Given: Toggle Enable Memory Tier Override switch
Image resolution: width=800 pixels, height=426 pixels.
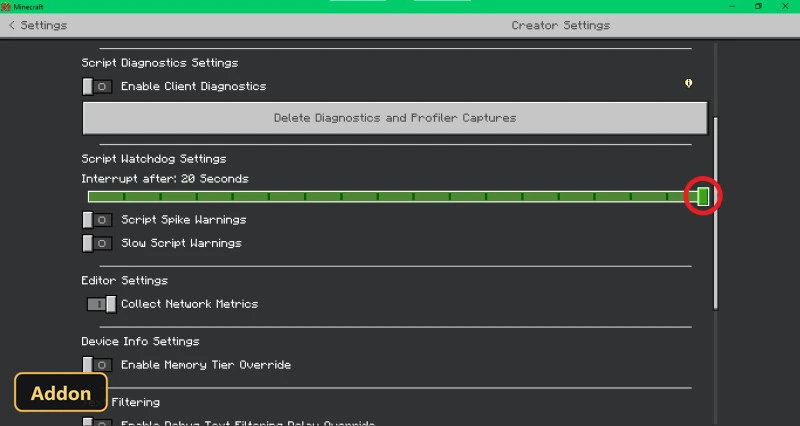Looking at the screenshot, I should pyautogui.click(x=97, y=365).
